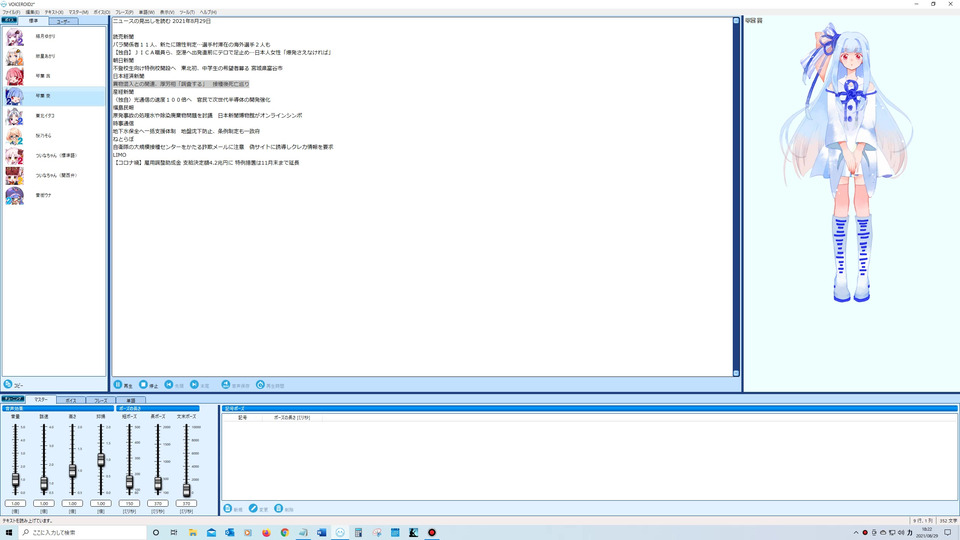Select the 音街ウナ voice avatar
This screenshot has height=540, width=960.
(x=15, y=195)
